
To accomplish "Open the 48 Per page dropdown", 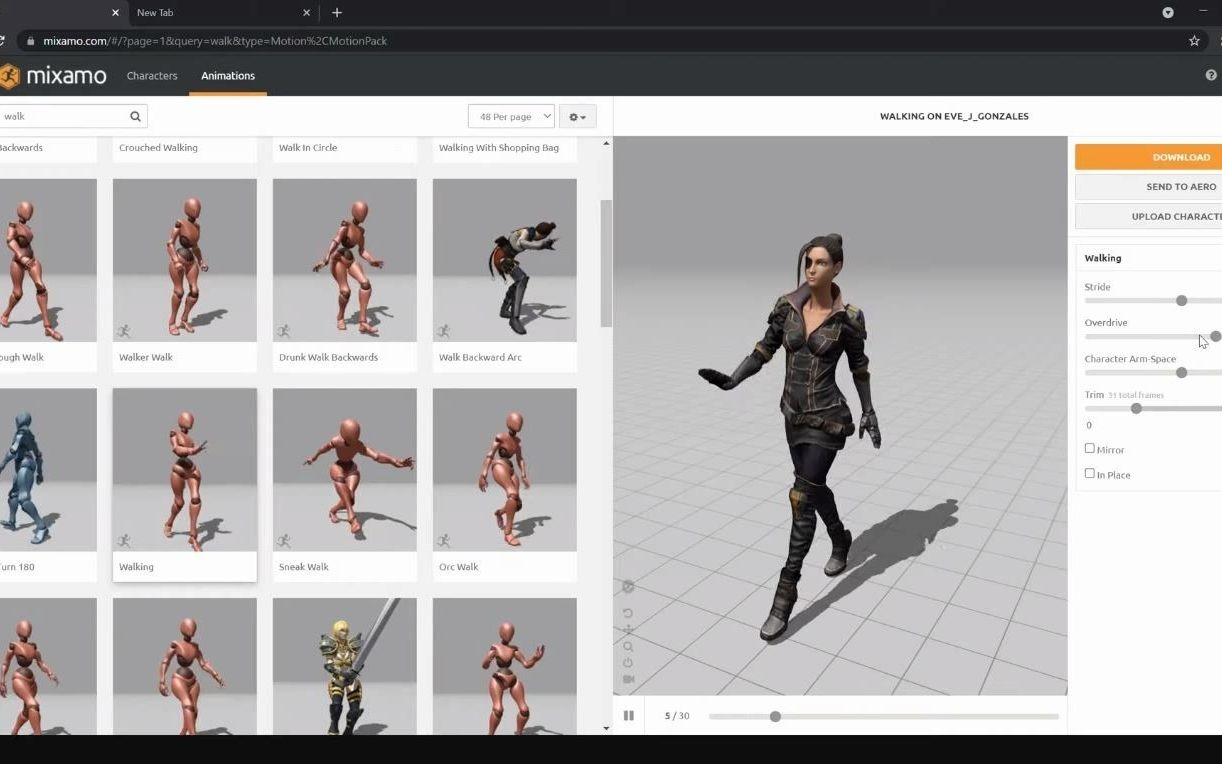I will (x=511, y=115).
